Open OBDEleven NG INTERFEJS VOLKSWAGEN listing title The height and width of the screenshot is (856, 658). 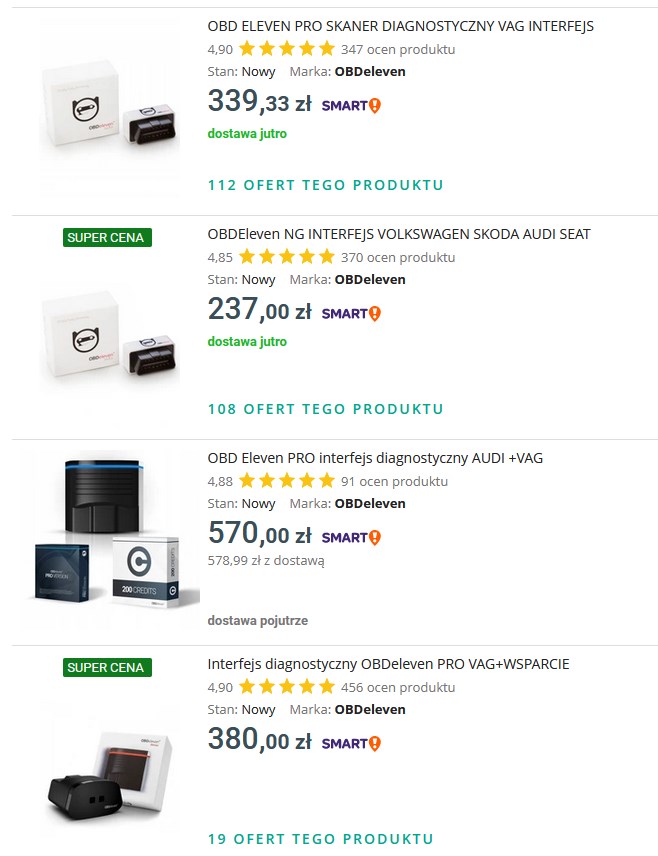[x=399, y=234]
